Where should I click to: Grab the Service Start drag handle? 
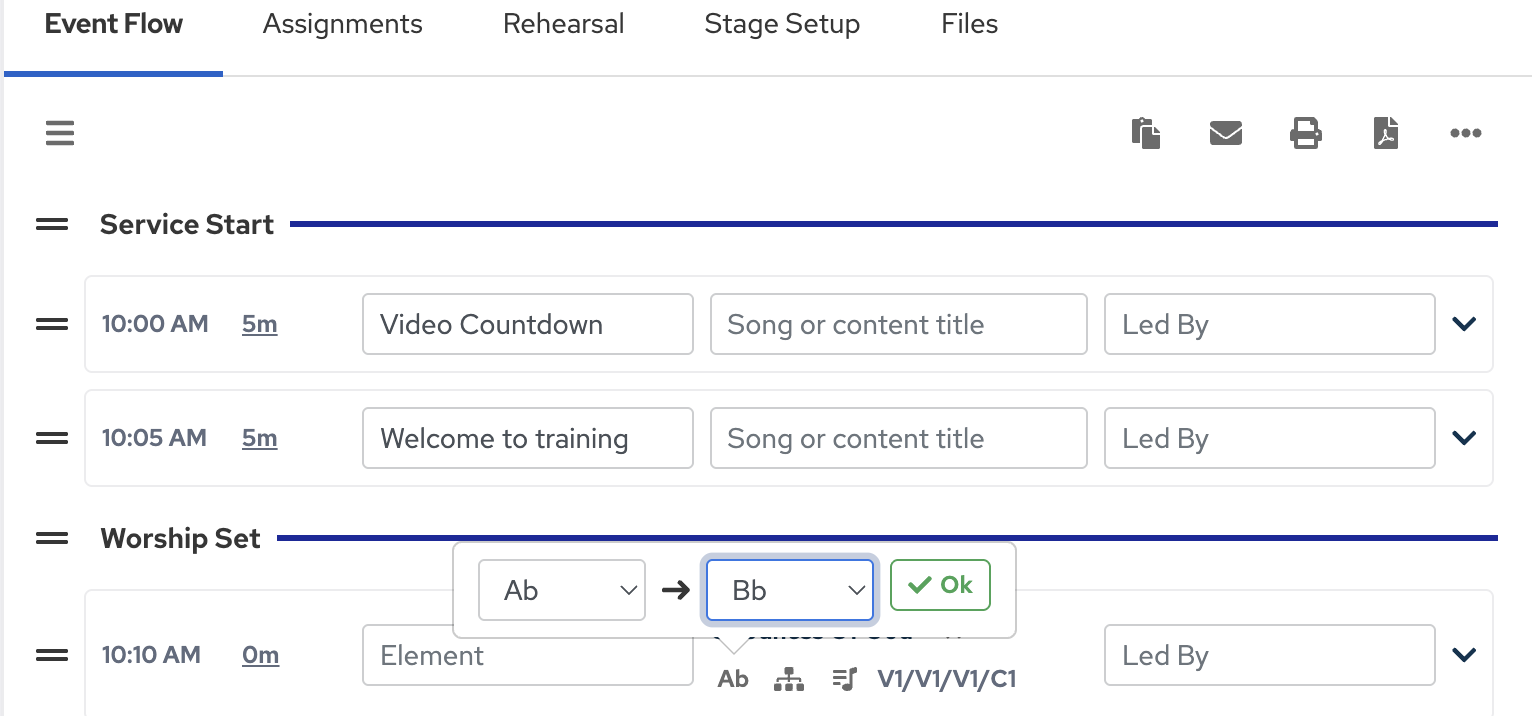coord(52,225)
